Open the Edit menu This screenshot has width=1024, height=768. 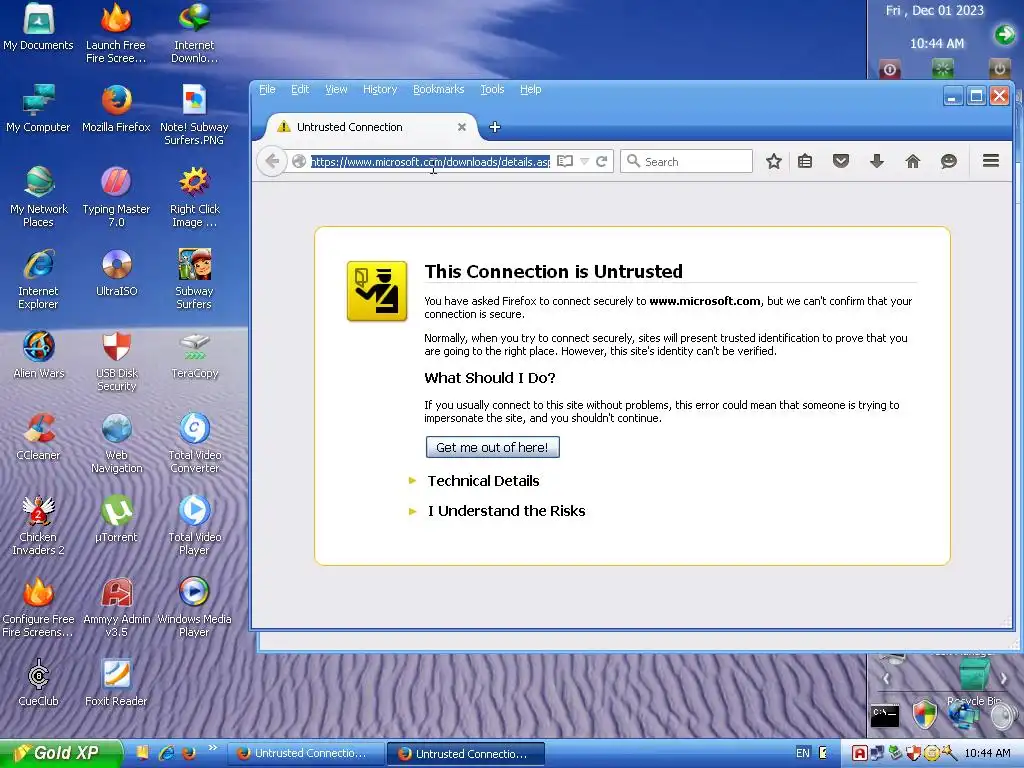click(x=300, y=89)
